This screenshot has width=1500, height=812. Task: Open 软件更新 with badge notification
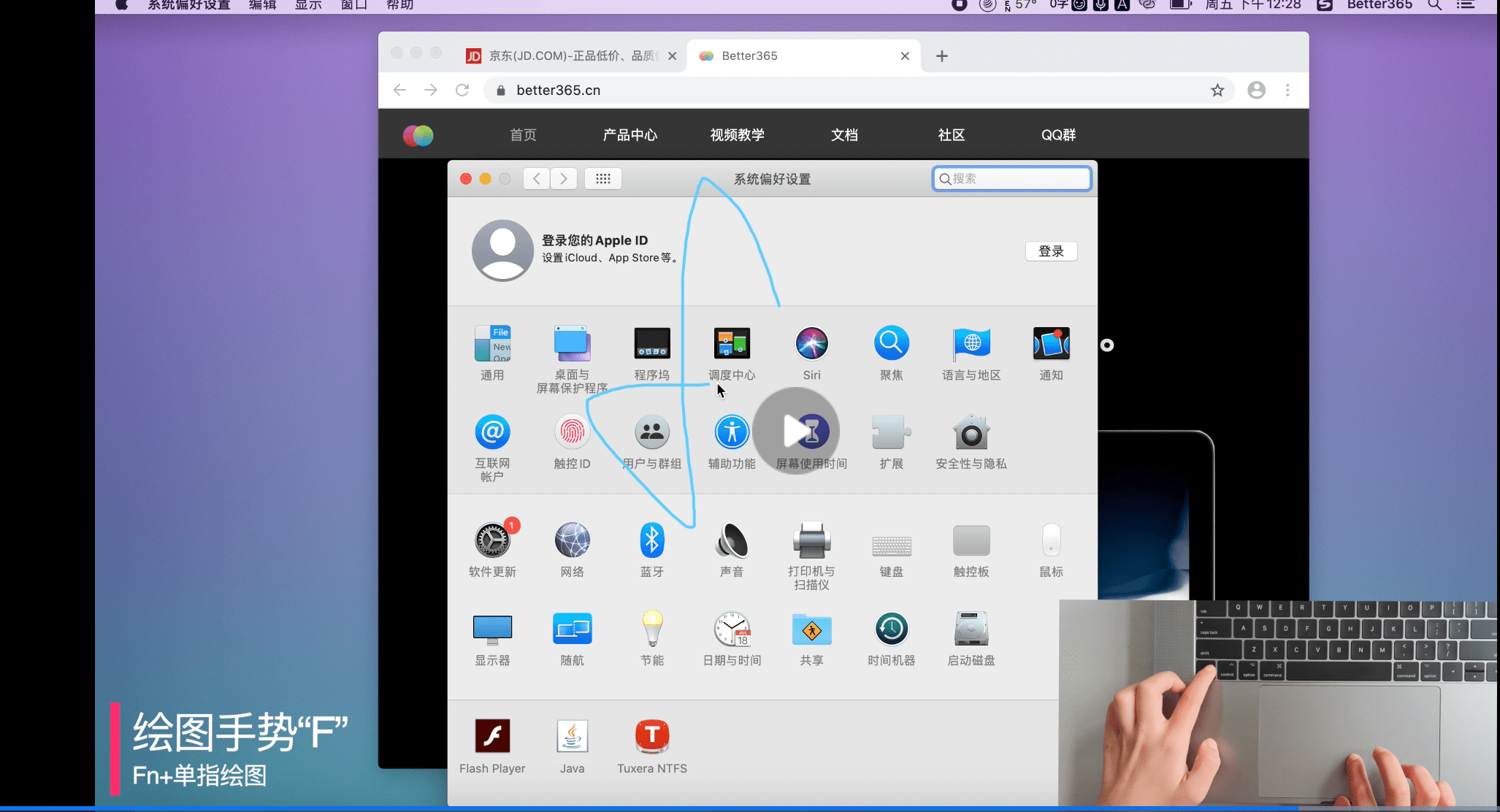coord(491,540)
